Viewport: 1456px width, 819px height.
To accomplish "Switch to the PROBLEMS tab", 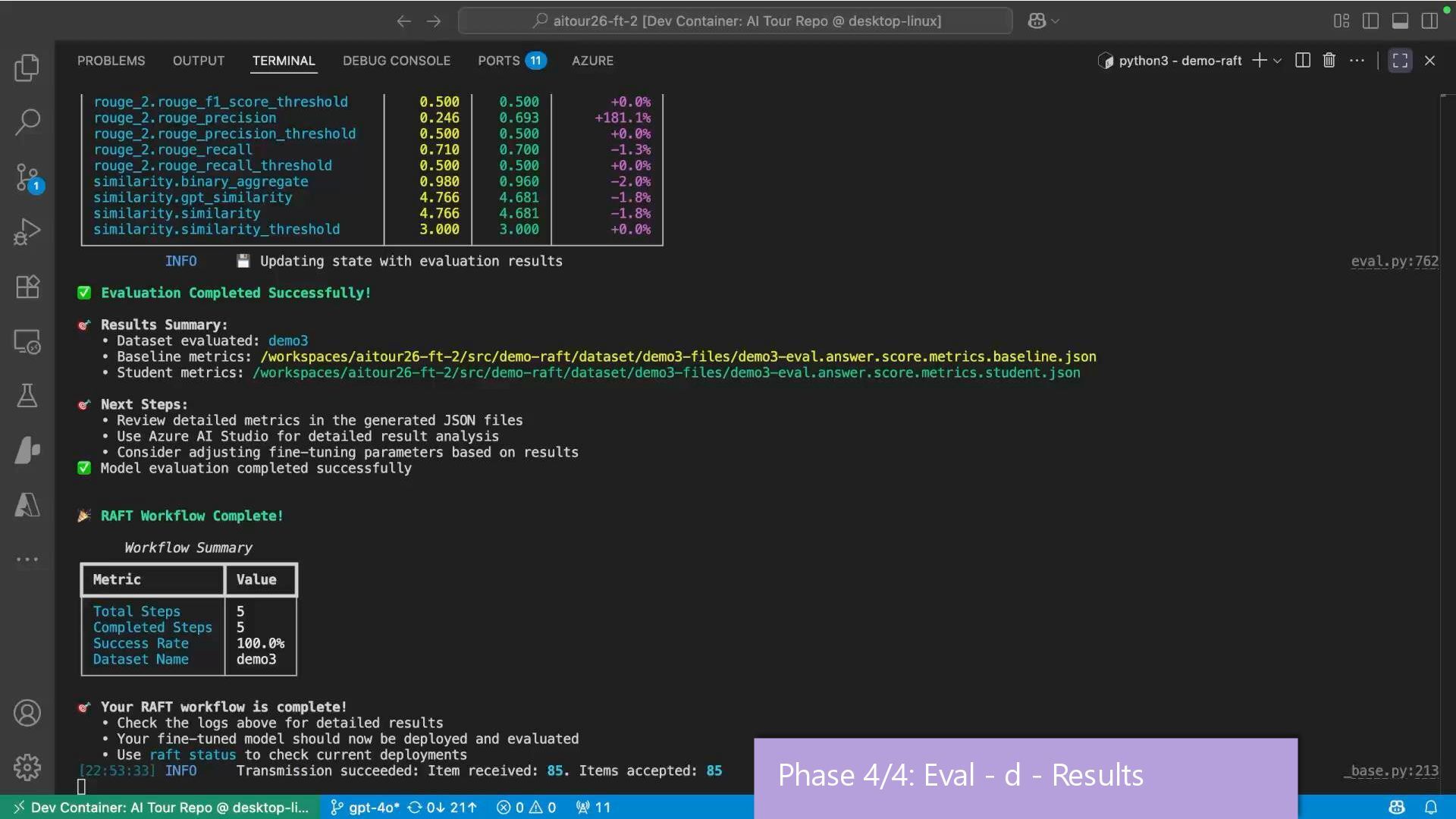I will pos(111,61).
